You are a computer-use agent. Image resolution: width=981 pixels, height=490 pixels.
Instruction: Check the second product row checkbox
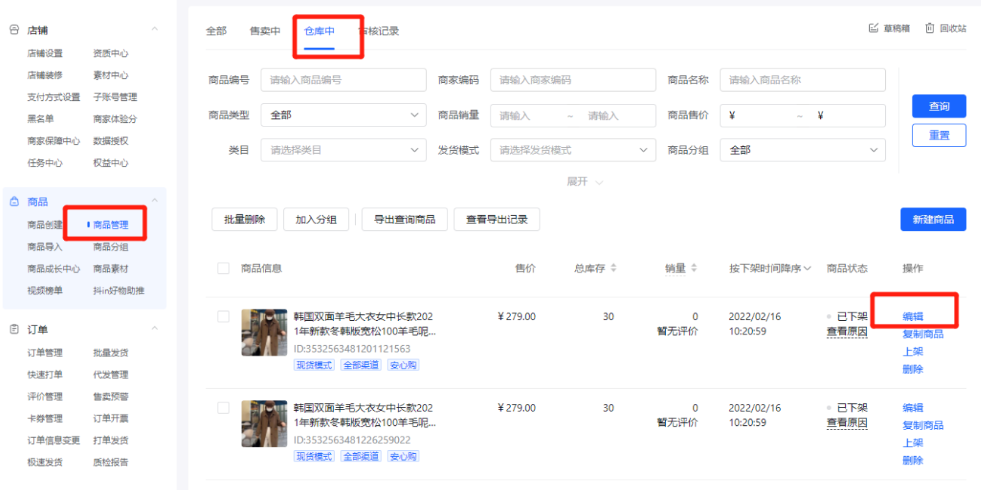pos(223,408)
